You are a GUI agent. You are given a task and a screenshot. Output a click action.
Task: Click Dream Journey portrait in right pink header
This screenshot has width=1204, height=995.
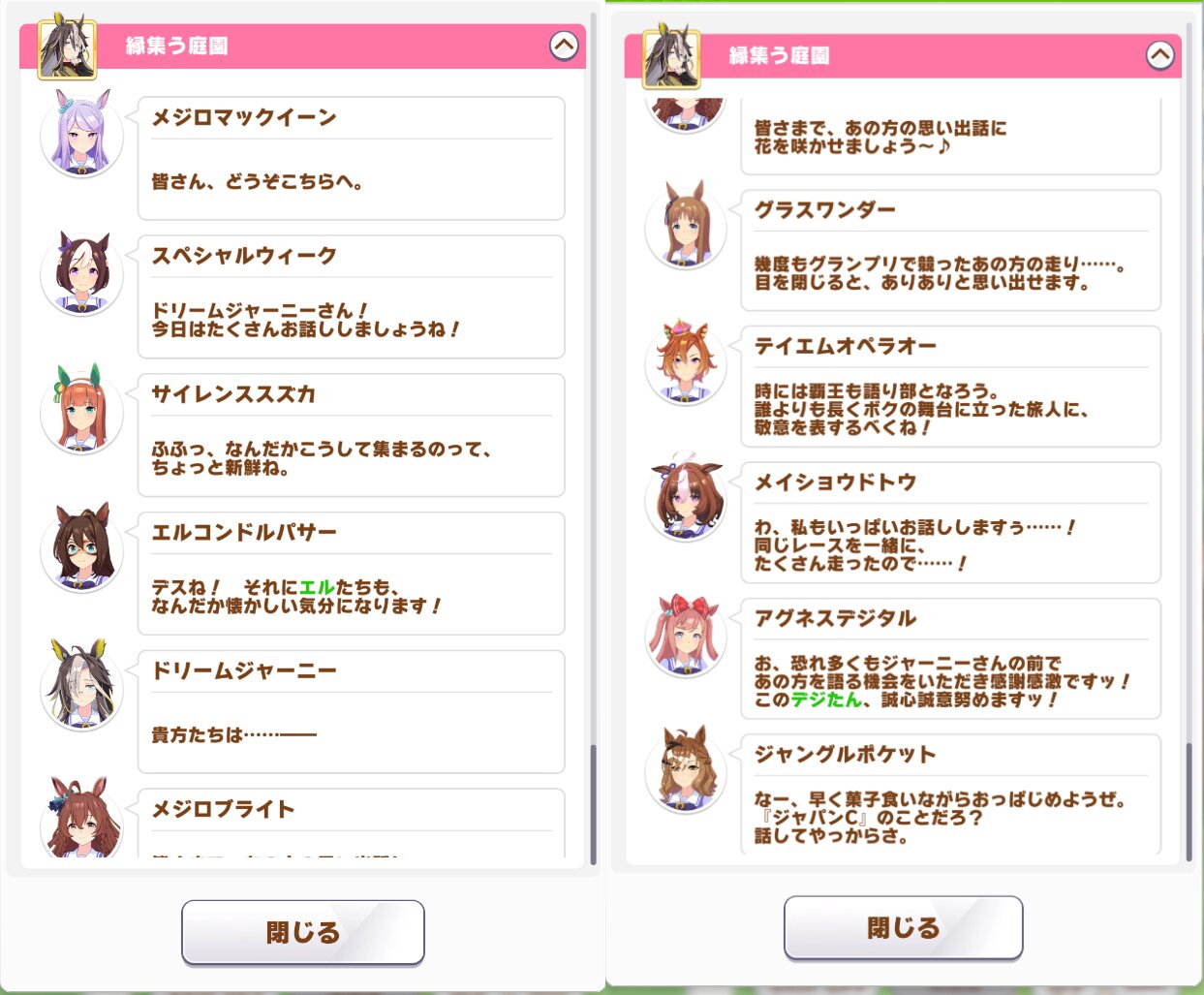pos(672,56)
